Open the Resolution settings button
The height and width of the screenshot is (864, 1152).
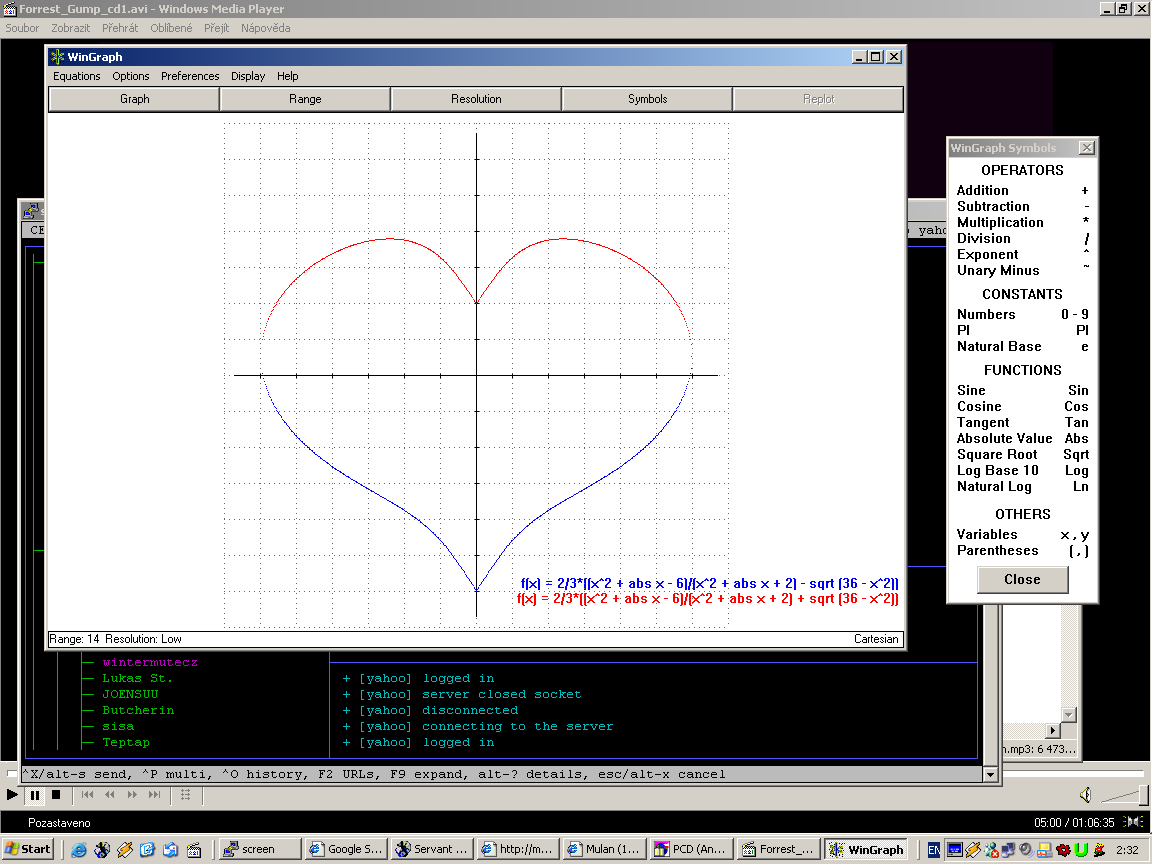[x=476, y=99]
